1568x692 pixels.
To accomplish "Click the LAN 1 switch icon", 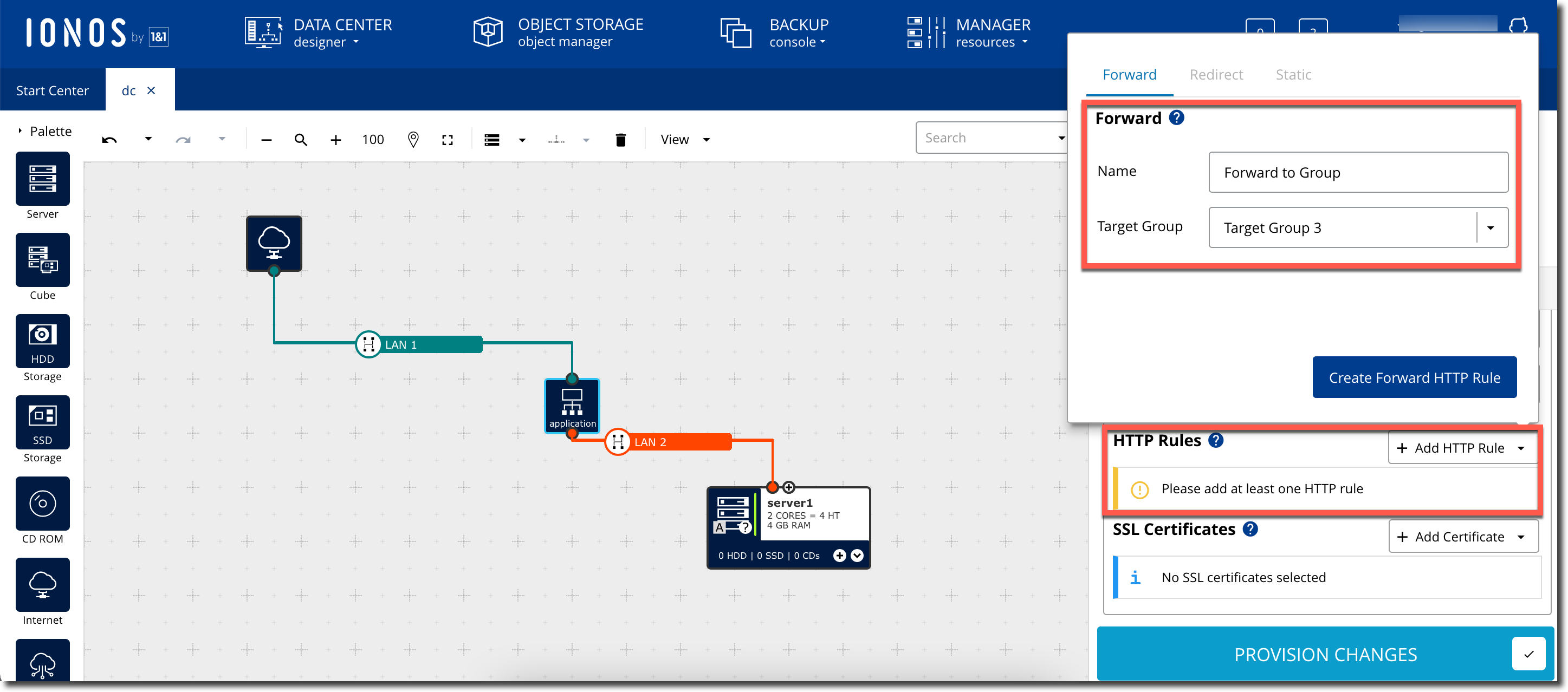I will (x=368, y=345).
